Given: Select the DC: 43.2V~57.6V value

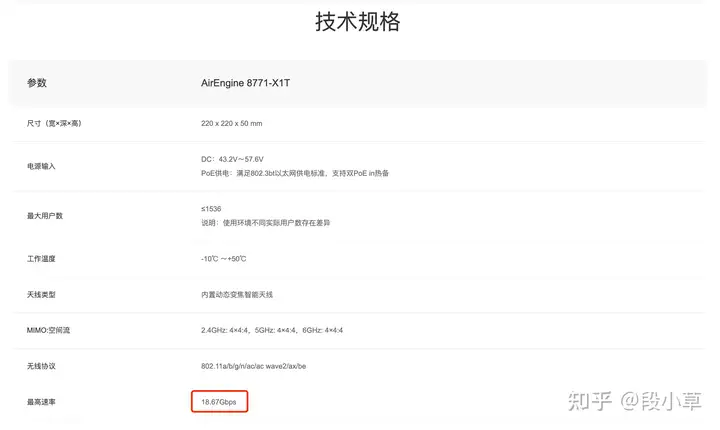Looking at the screenshot, I should click(x=232, y=159).
